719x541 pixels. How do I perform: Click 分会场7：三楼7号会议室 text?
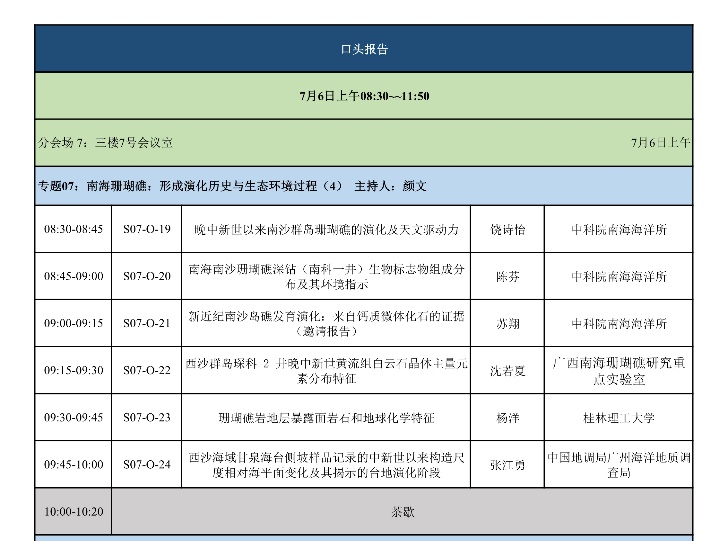[x=105, y=143]
